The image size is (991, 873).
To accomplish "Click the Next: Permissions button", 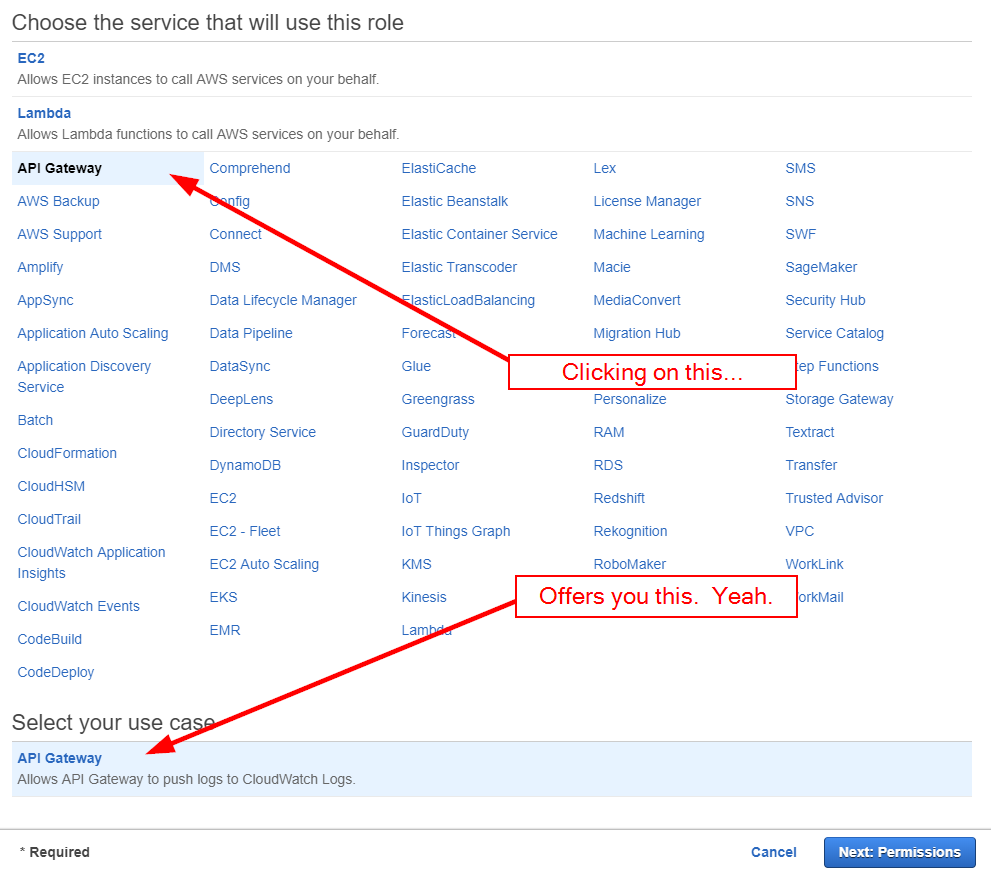I will tap(898, 852).
